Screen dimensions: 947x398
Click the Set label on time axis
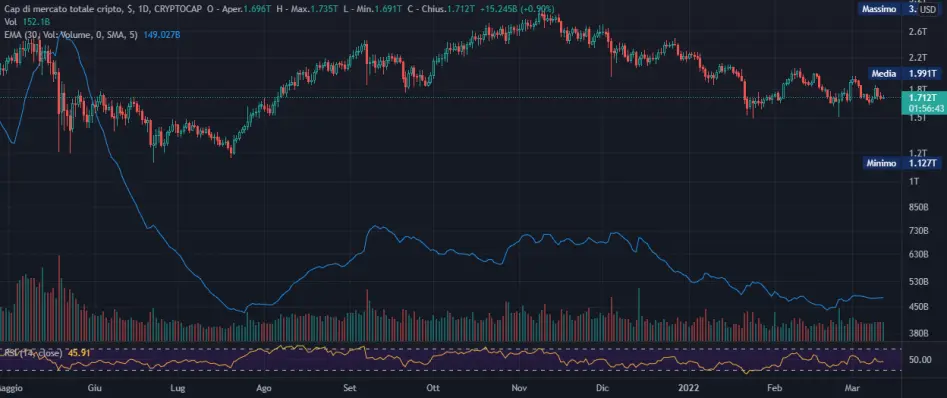pos(351,387)
